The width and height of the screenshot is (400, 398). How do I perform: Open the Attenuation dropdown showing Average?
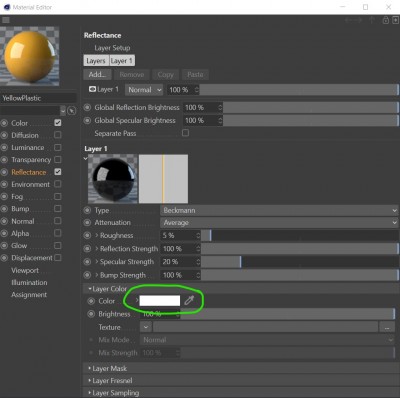pyautogui.click(x=279, y=222)
